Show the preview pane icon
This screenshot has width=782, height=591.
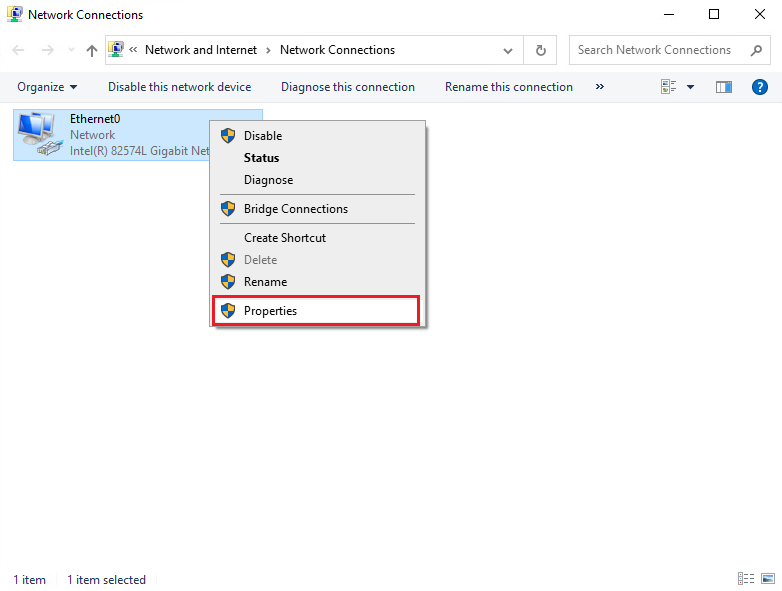(724, 87)
